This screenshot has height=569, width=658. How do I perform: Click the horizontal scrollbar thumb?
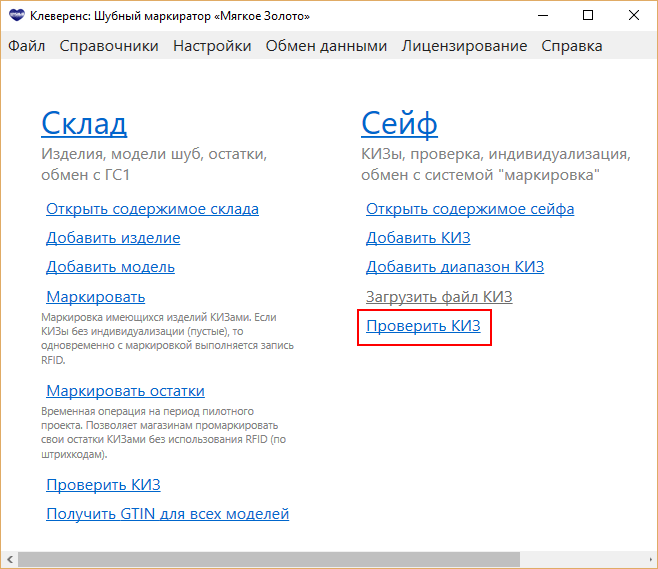tap(269, 559)
